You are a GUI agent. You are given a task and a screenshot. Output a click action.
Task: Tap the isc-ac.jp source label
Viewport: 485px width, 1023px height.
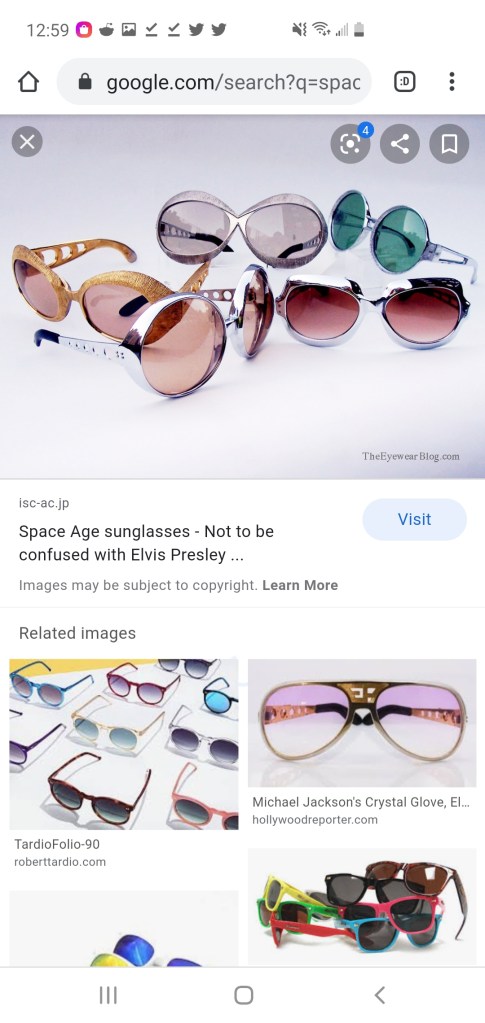pos(44,503)
